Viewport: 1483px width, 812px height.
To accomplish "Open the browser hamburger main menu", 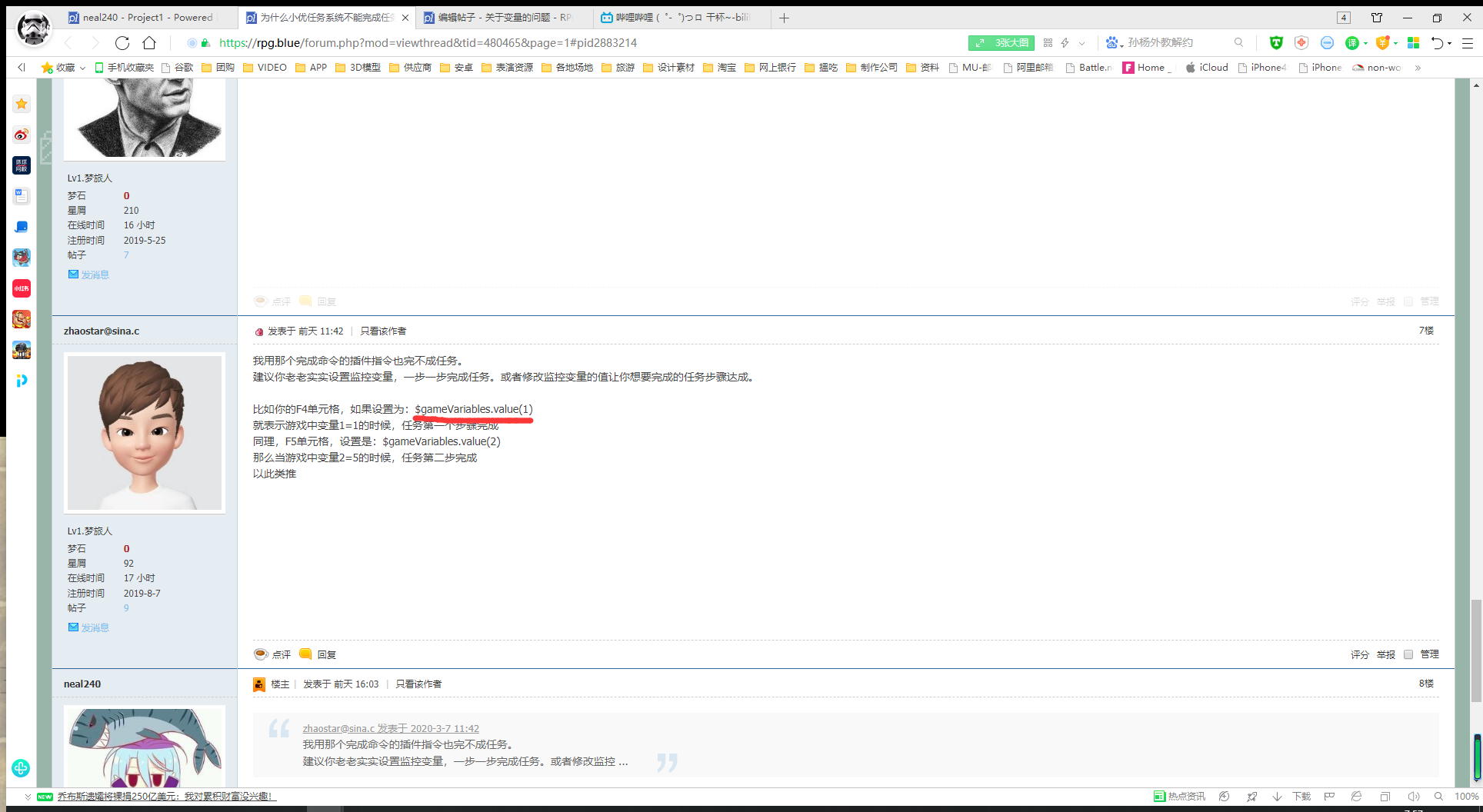I will tap(1468, 43).
